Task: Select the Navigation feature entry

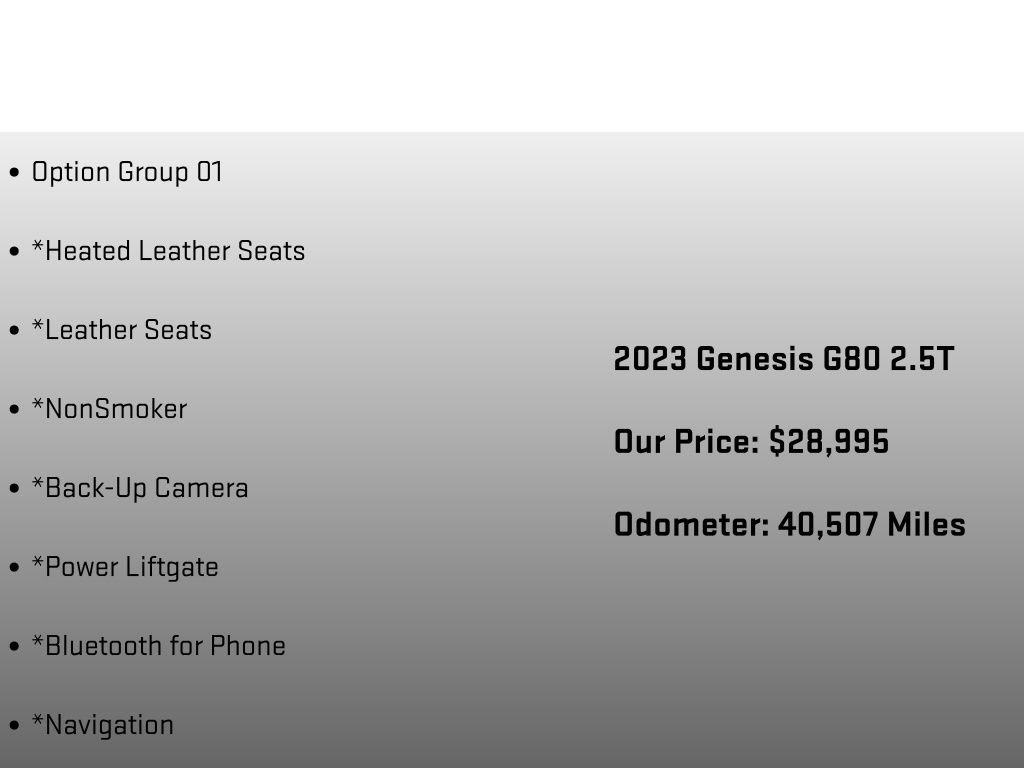Action: coord(103,725)
